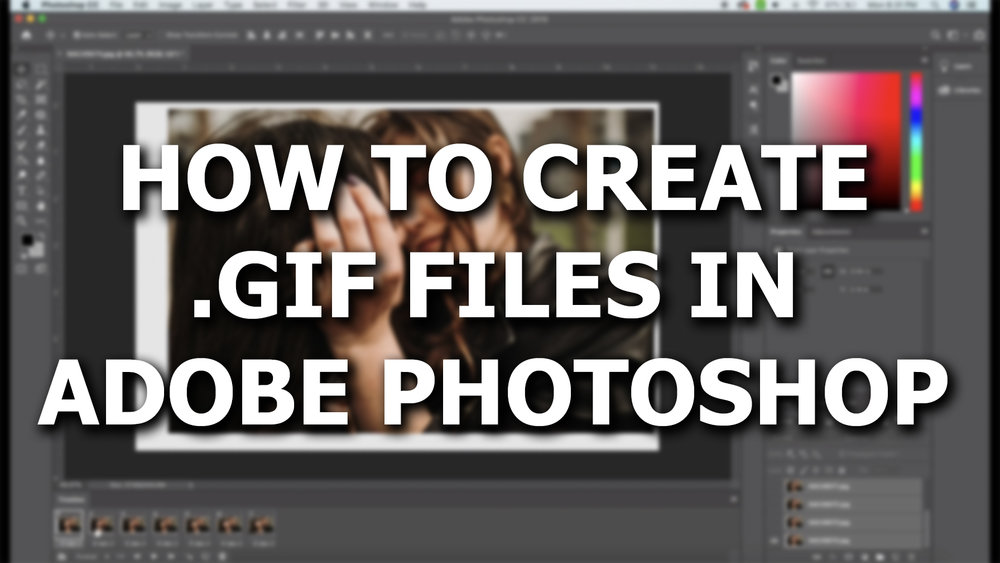Duplicate the selected timeline frame
This screenshot has width=1000, height=563.
click(x=207, y=557)
